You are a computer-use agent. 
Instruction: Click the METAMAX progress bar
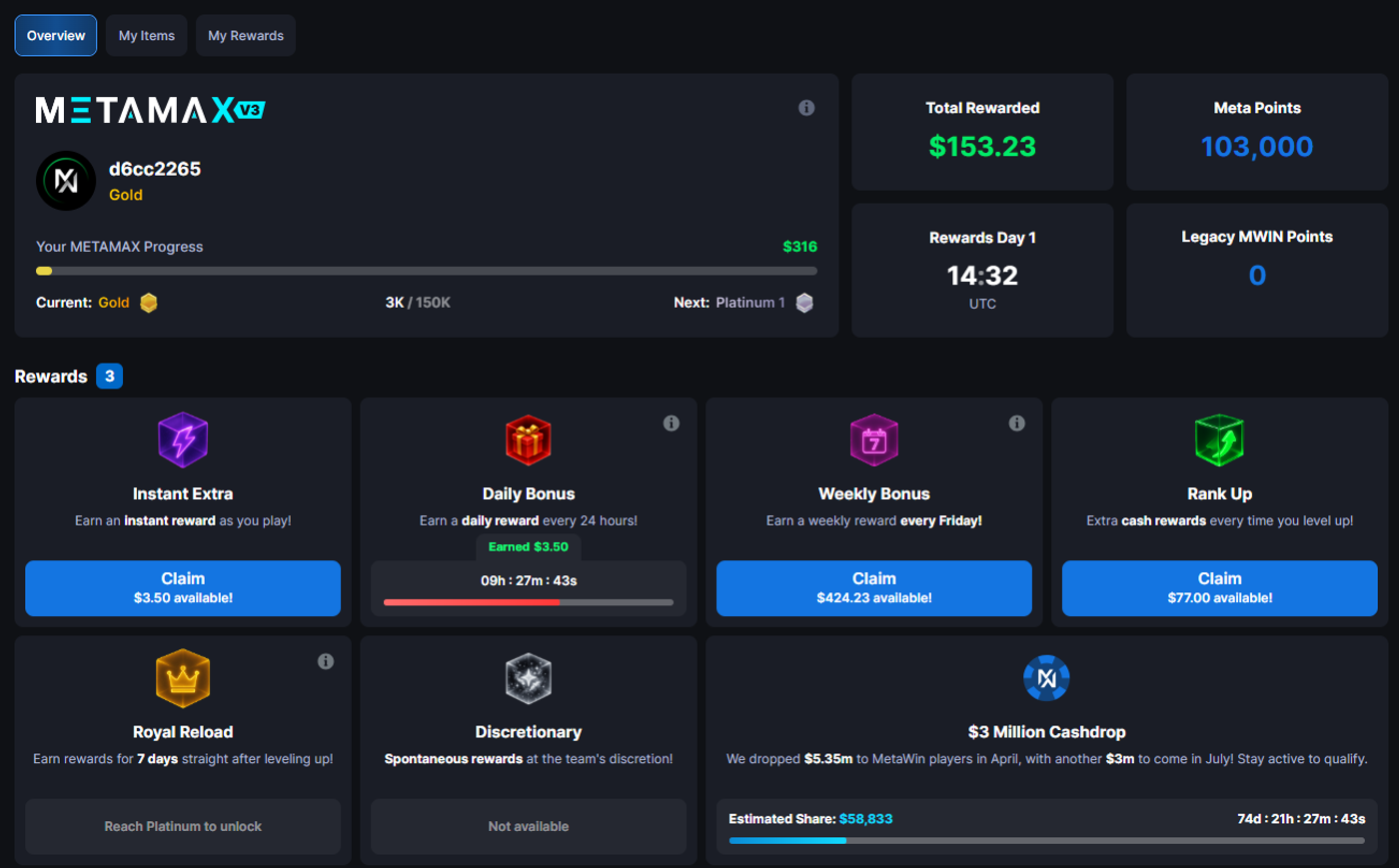(427, 271)
